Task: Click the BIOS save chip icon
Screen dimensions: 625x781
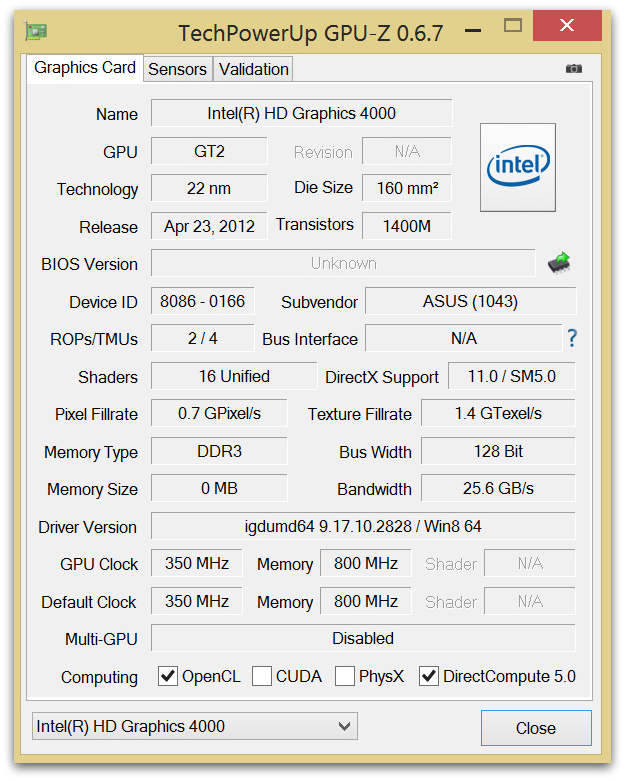Action: pos(559,264)
